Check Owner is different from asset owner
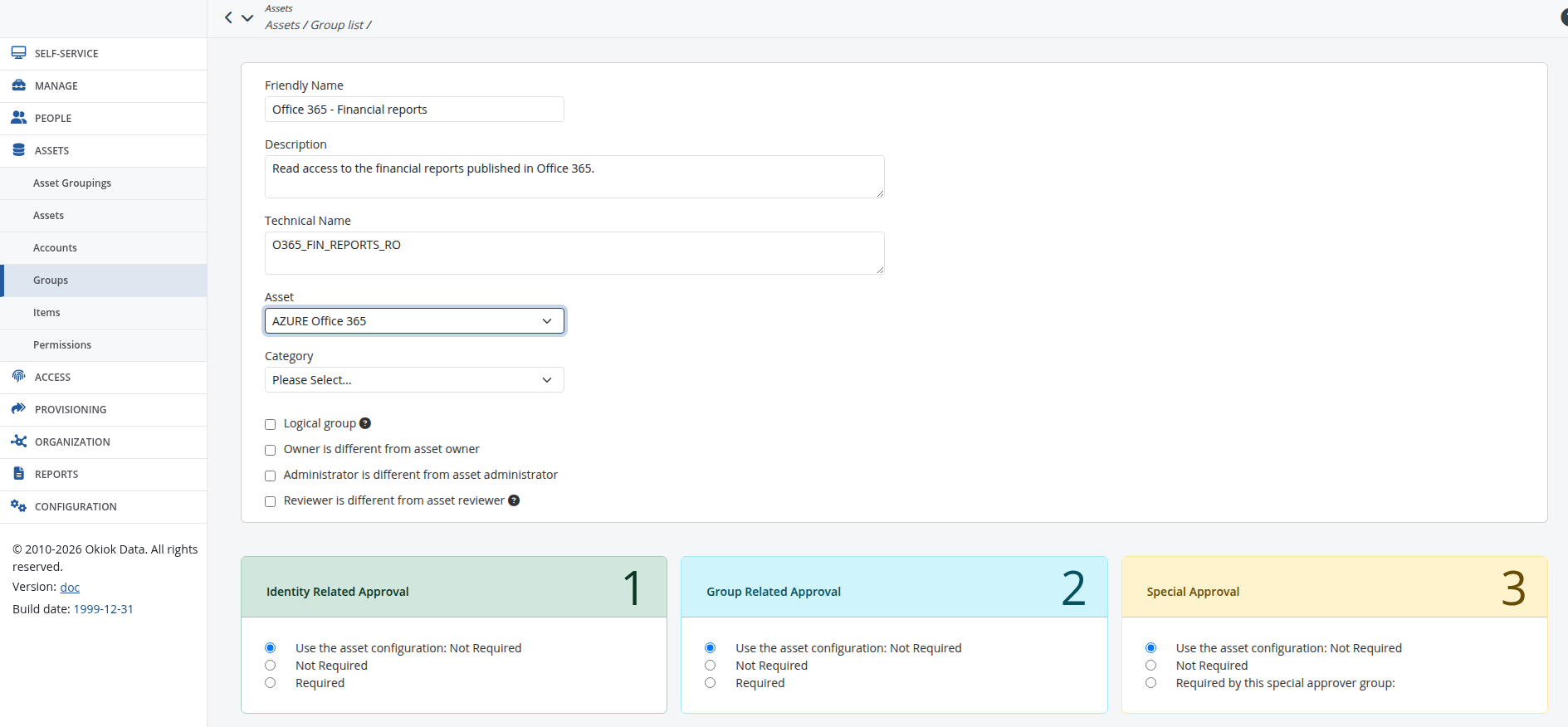Screen dimensions: 1568x727 270,450
